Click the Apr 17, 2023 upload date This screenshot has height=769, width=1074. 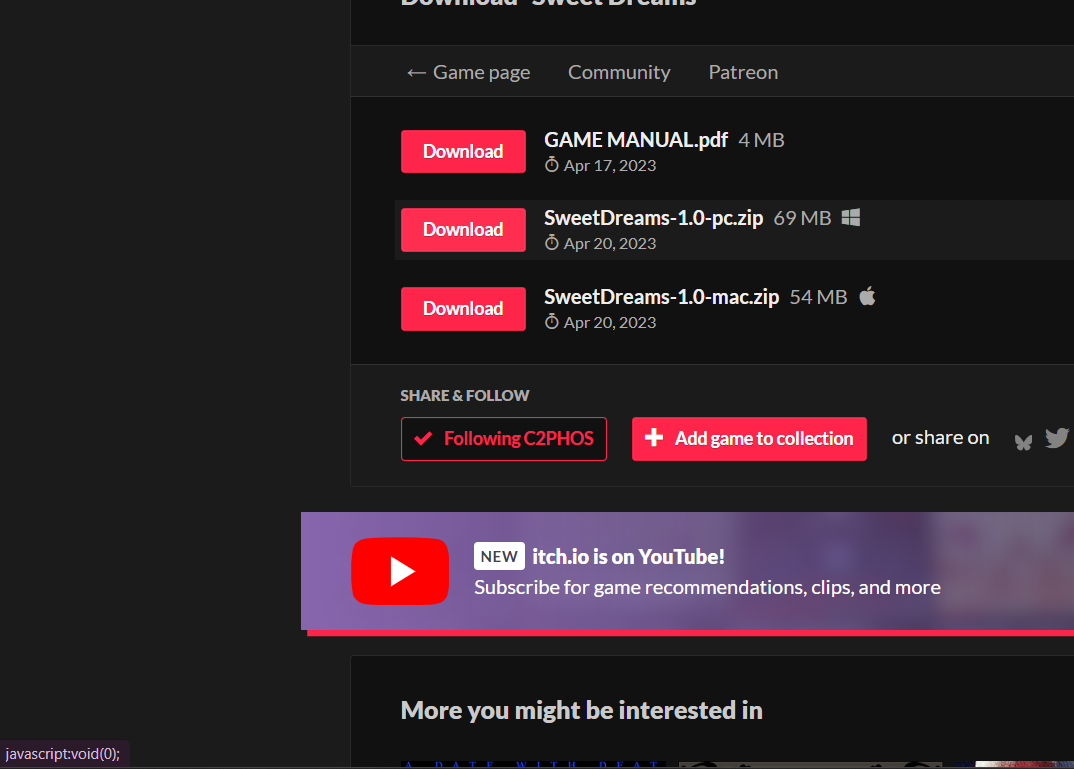pyautogui.click(x=610, y=166)
